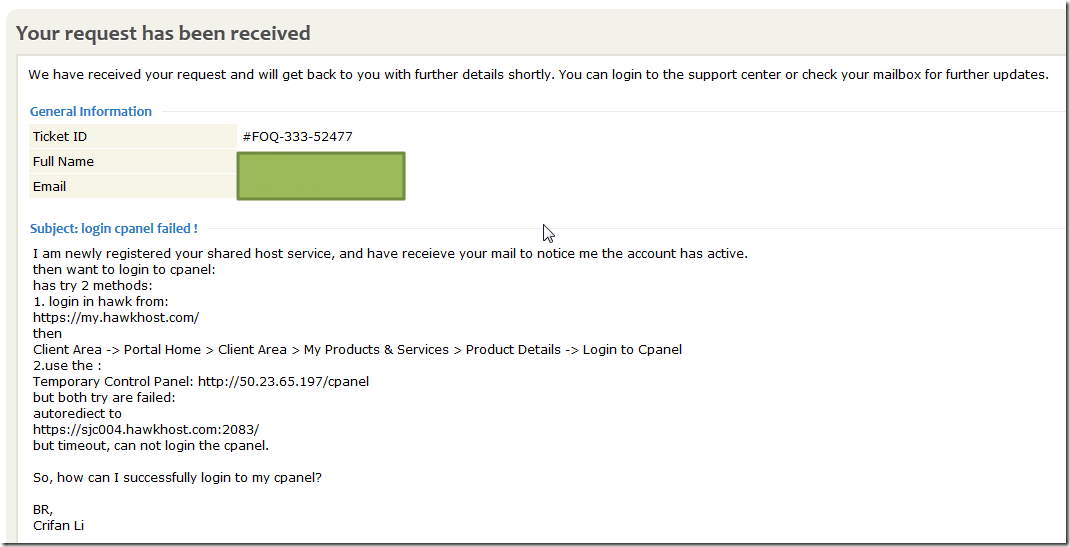This screenshot has width=1070, height=547.
Task: Select the Email label cell
Action: pos(49,186)
